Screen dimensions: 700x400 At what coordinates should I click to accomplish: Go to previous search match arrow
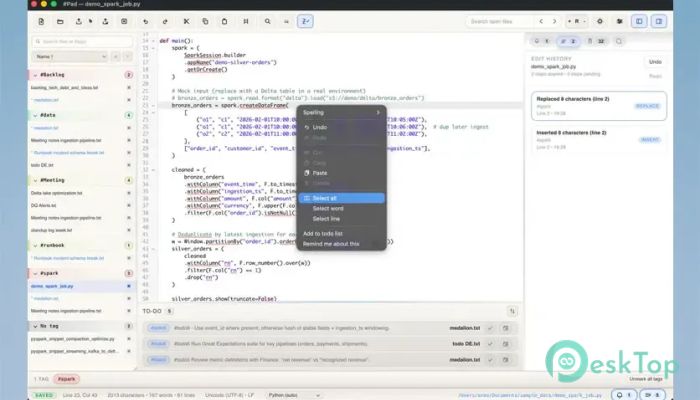pos(541,21)
